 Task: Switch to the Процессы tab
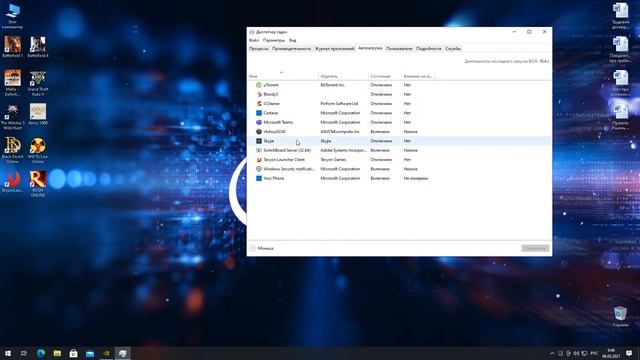(259, 49)
